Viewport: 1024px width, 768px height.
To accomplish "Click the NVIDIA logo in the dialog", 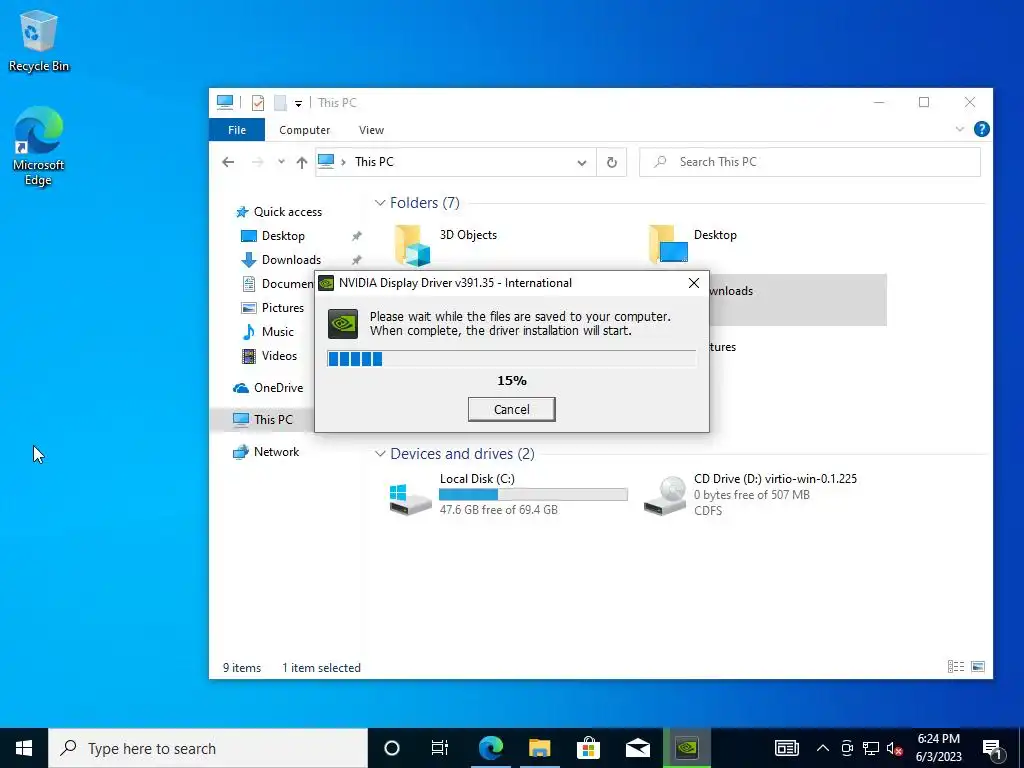I will click(343, 324).
